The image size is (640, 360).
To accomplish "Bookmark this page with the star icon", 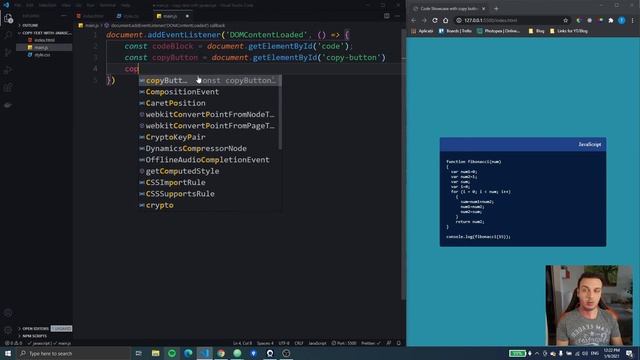I will [565, 20].
